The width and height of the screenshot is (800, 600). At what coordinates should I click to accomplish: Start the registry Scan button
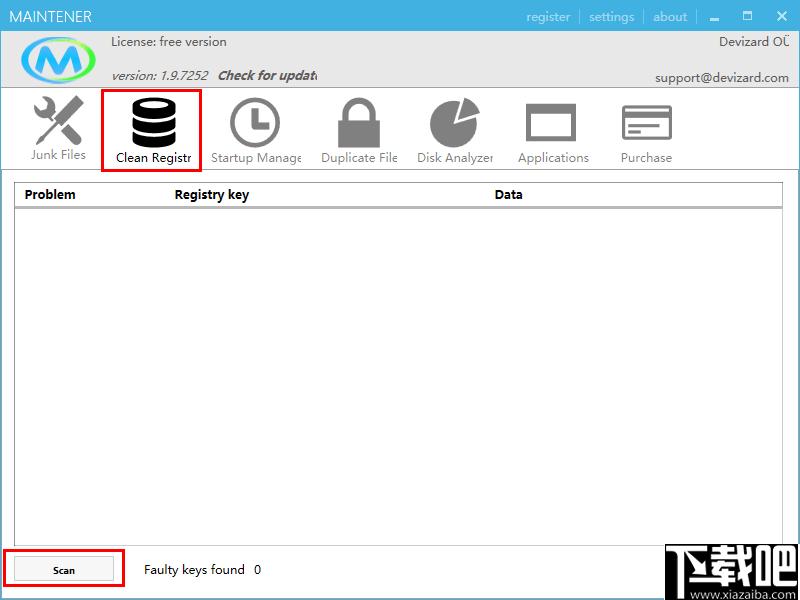tap(64, 570)
